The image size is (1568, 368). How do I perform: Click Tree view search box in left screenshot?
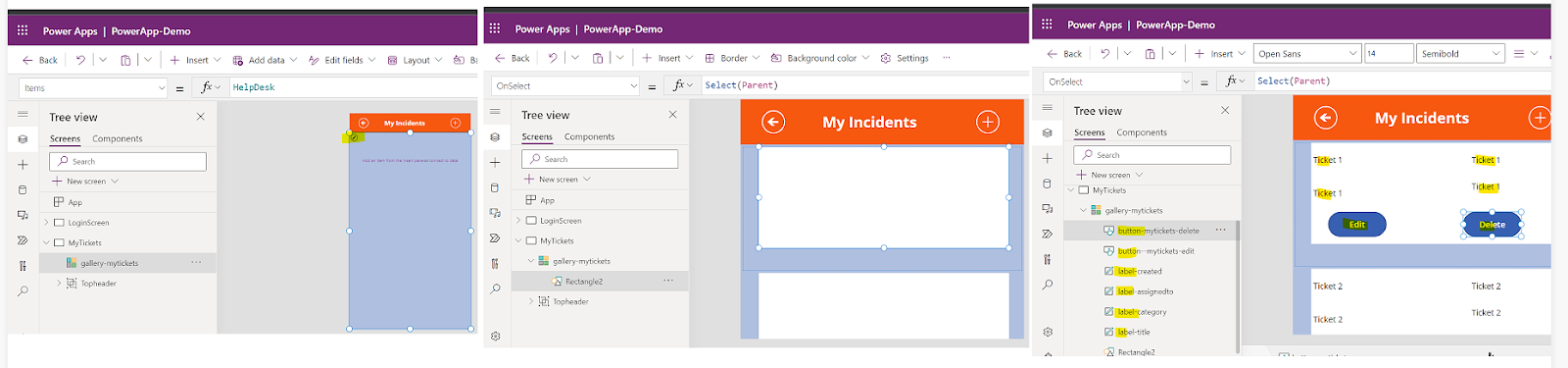[x=128, y=161]
